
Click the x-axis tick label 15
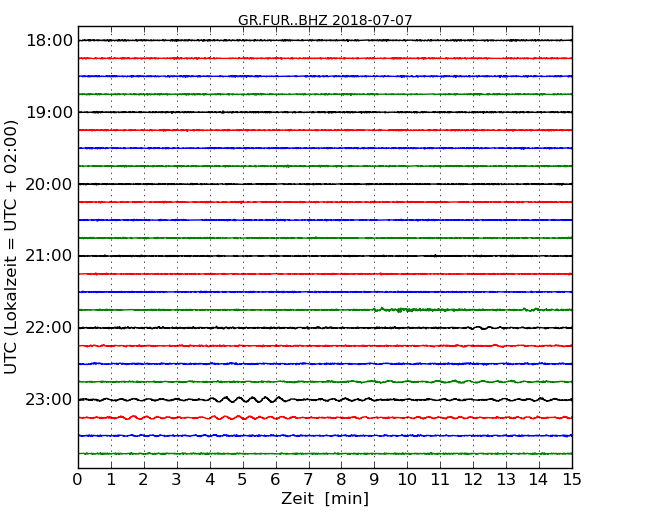point(572,480)
